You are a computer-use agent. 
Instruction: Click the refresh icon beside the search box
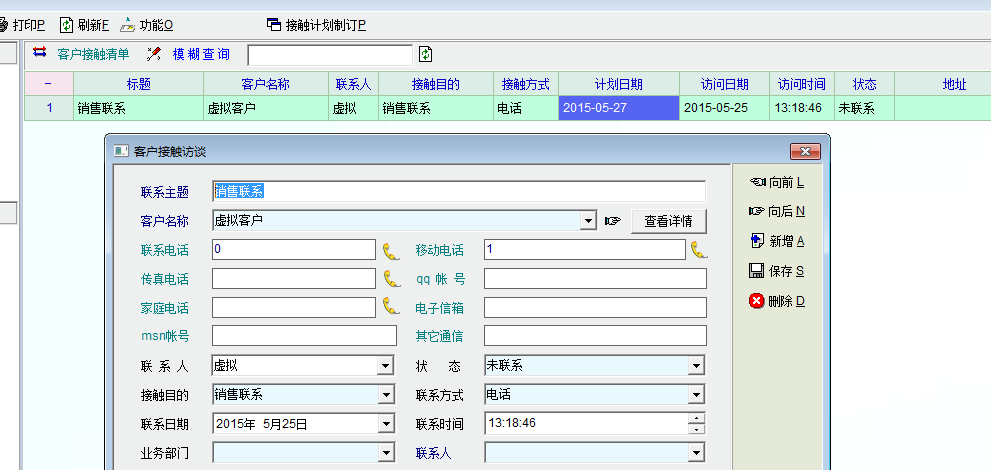click(x=426, y=54)
